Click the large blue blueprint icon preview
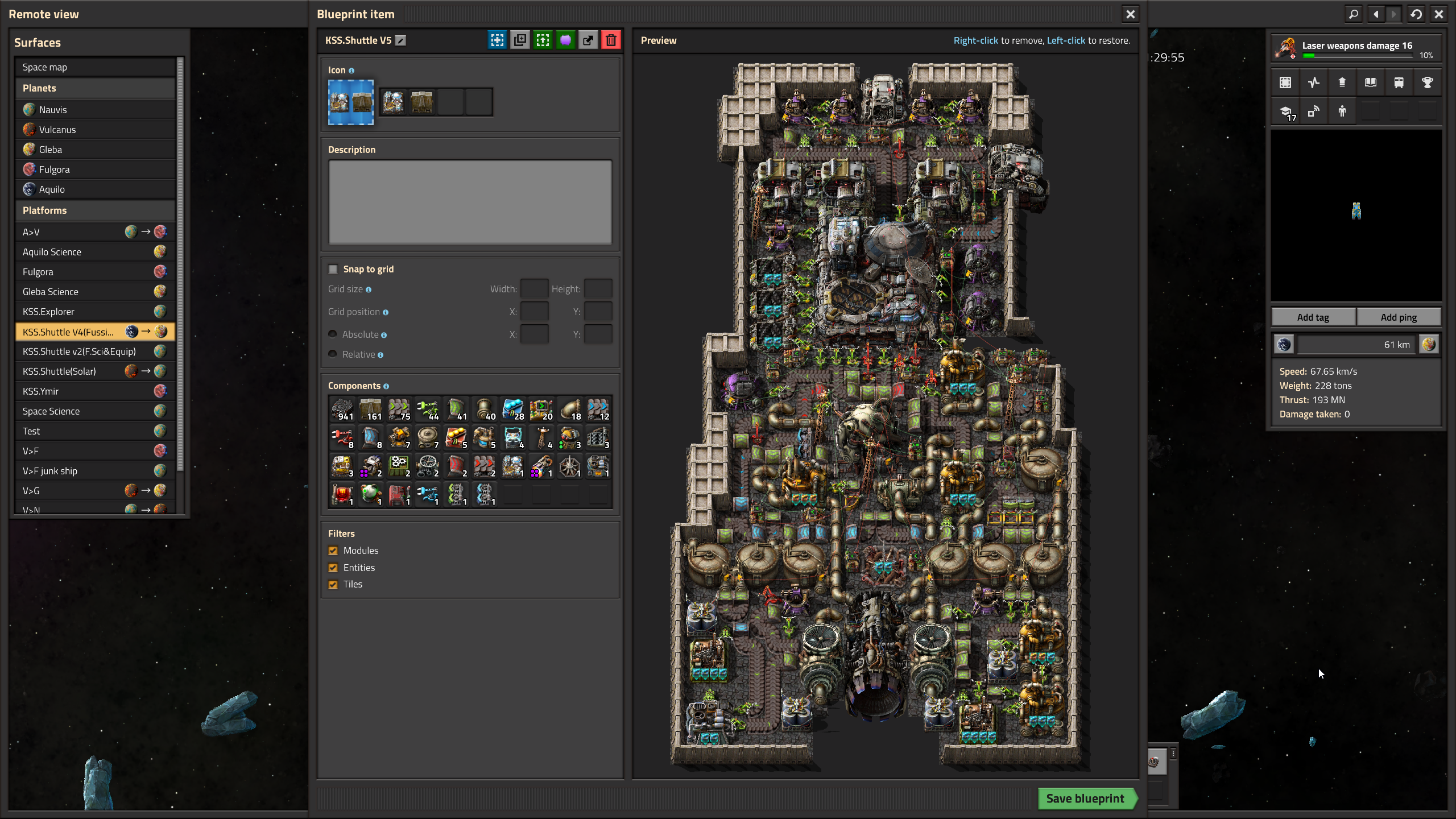This screenshot has width=1456, height=819. pyautogui.click(x=351, y=102)
